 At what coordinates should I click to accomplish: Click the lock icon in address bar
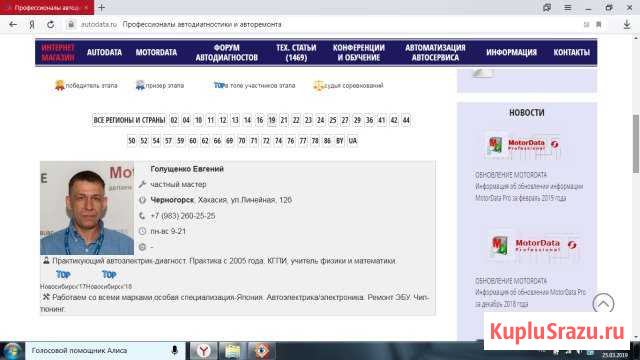click(71, 24)
